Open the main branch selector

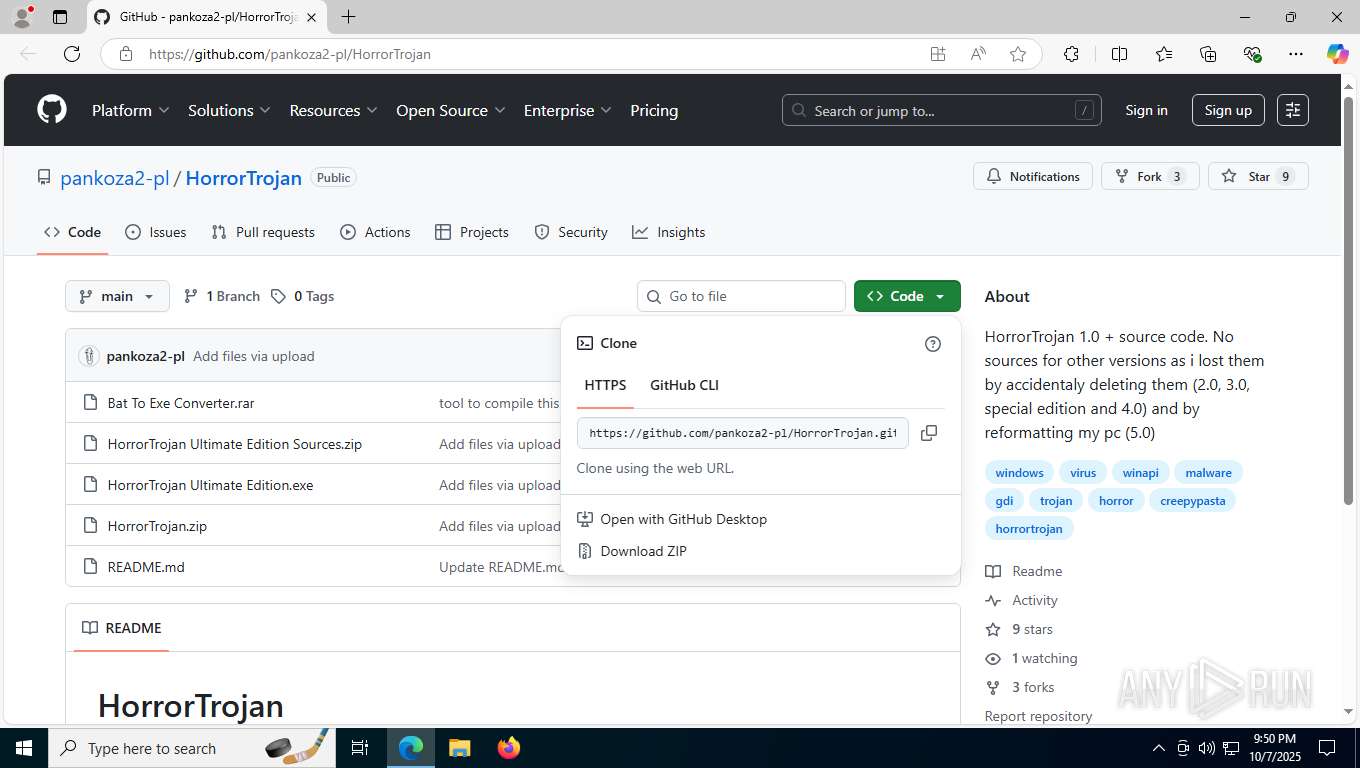117,296
